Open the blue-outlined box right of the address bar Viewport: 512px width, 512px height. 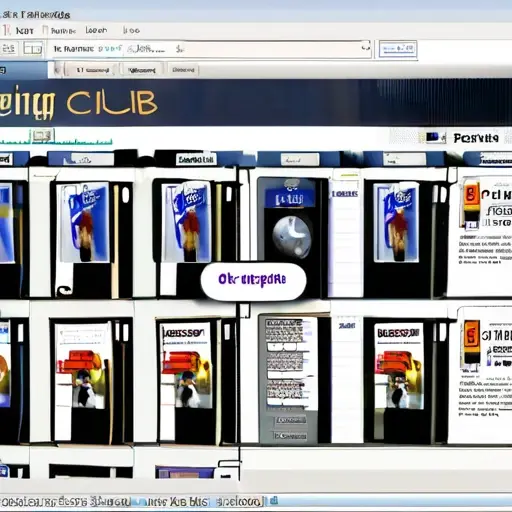398,49
